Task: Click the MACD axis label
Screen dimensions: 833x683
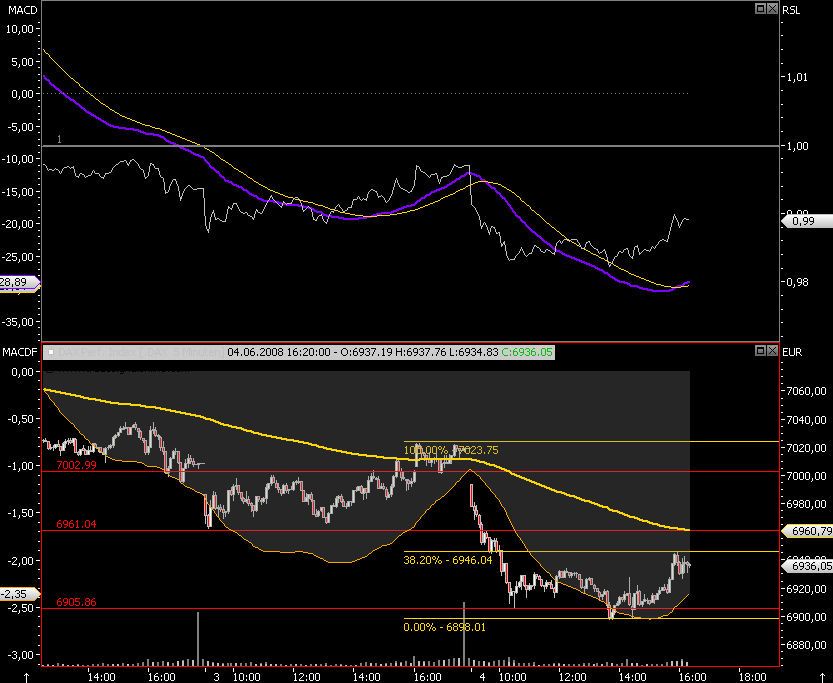Action: coord(23,10)
